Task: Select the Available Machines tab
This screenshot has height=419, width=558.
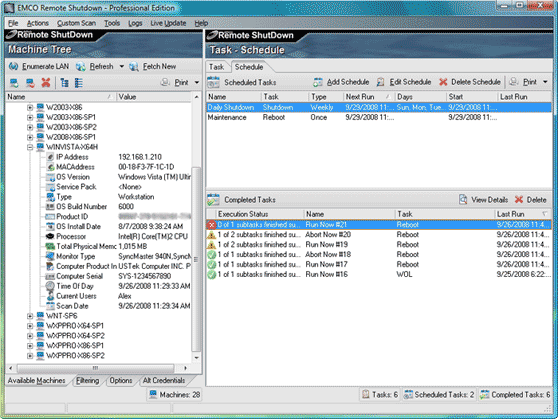Action: 37,381
